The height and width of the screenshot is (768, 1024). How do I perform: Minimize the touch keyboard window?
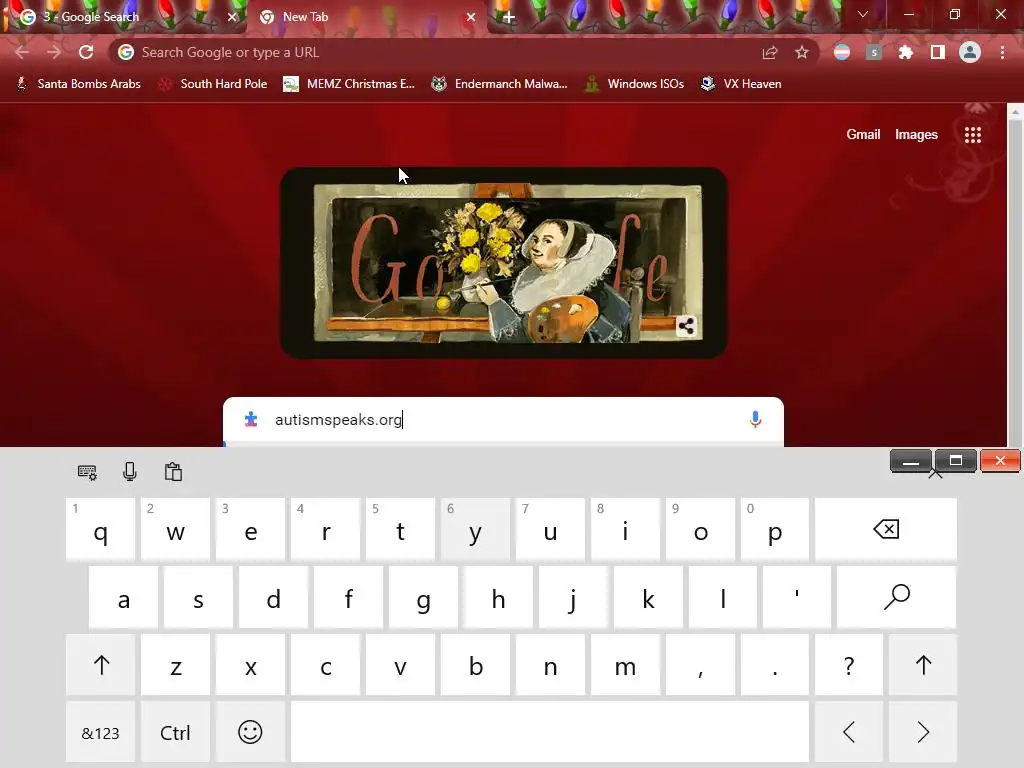coord(911,461)
